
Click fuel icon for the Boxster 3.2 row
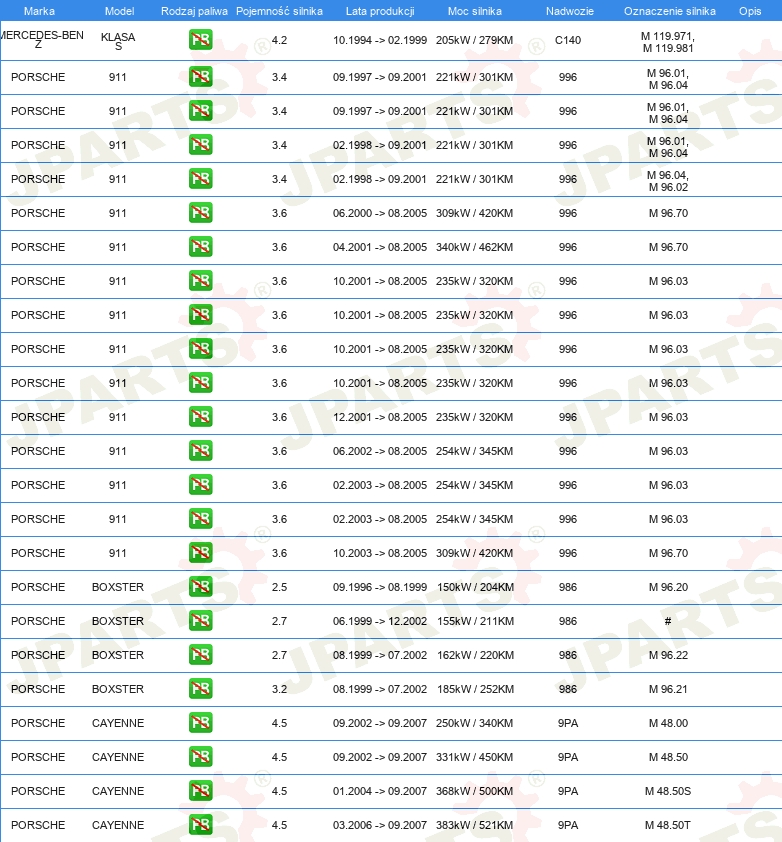click(200, 688)
